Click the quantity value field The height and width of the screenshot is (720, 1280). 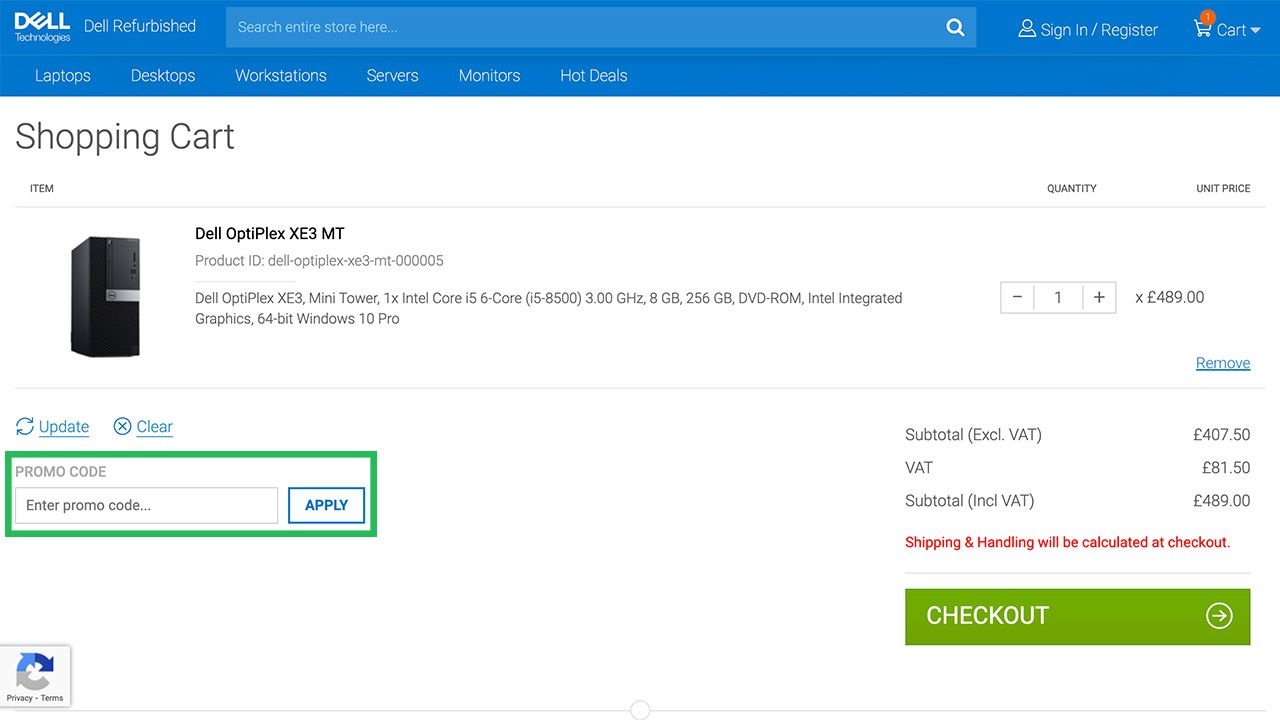pyautogui.click(x=1058, y=297)
